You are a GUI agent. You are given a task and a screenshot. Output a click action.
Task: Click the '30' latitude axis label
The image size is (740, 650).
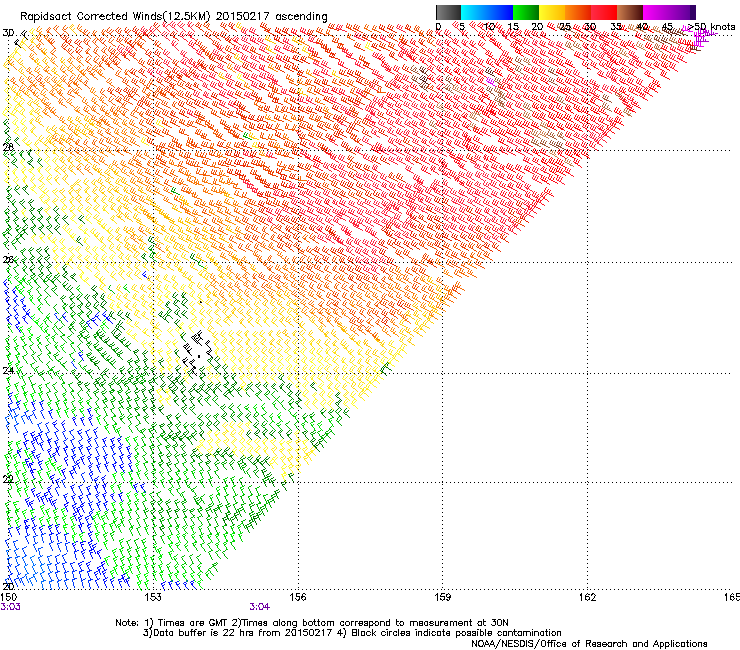coord(8,33)
